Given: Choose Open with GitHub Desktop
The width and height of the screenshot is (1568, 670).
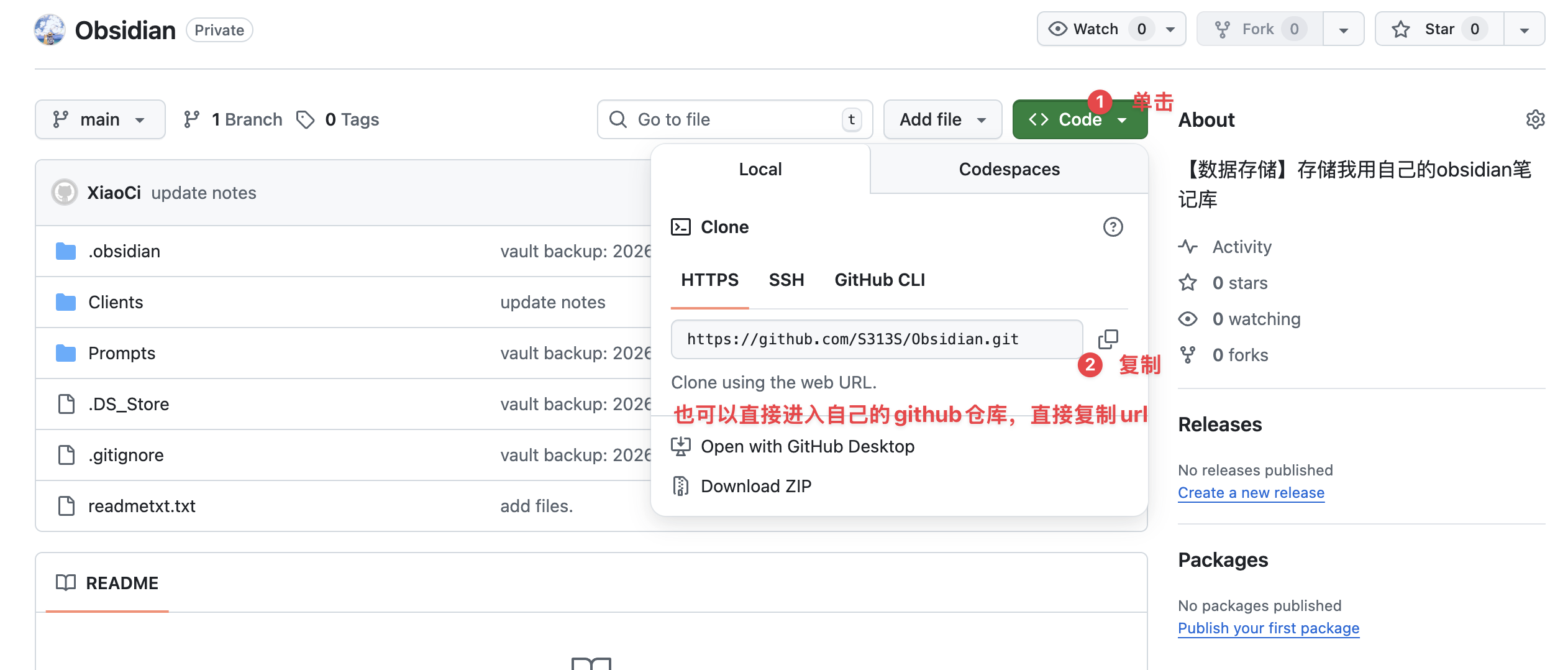Looking at the screenshot, I should point(807,446).
